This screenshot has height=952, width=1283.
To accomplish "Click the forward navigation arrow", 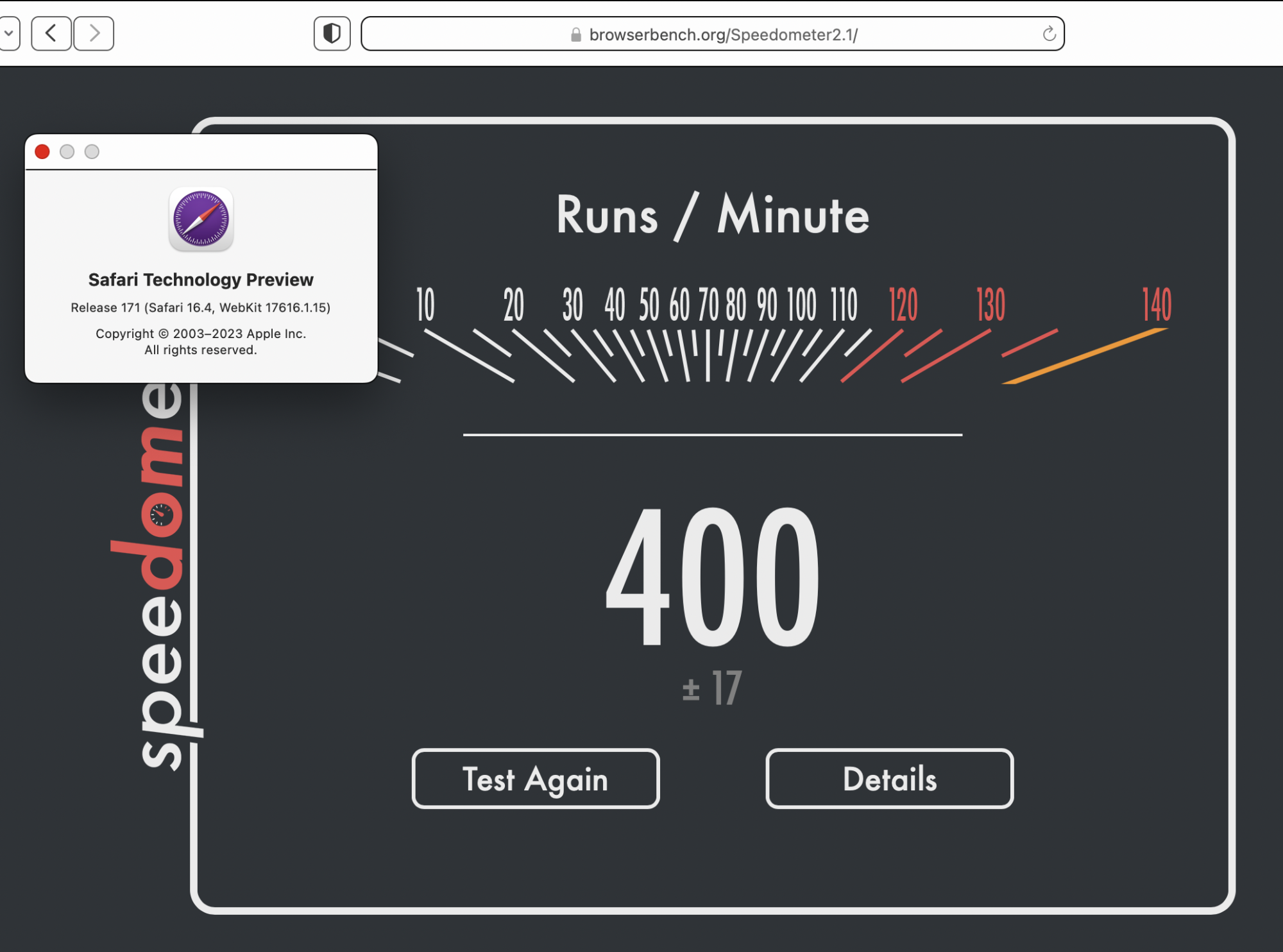I will tap(94, 33).
